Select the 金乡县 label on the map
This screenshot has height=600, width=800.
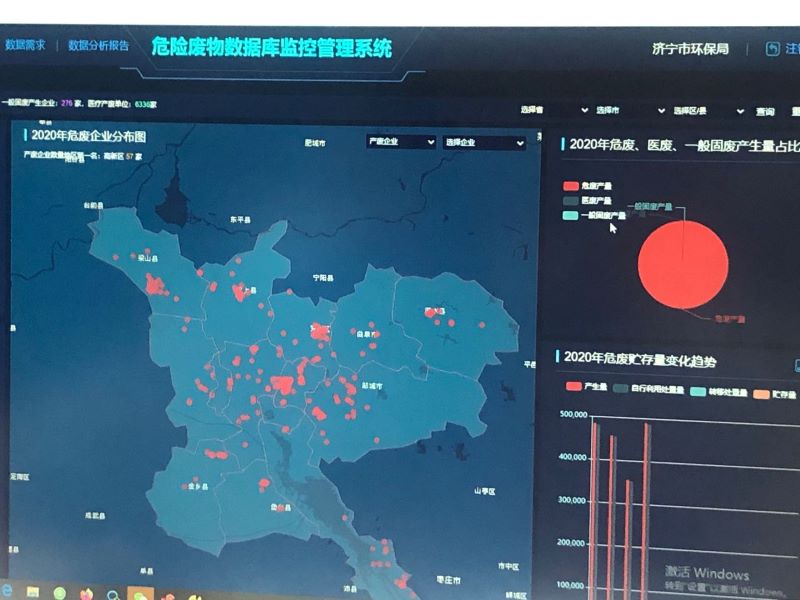coord(198,486)
